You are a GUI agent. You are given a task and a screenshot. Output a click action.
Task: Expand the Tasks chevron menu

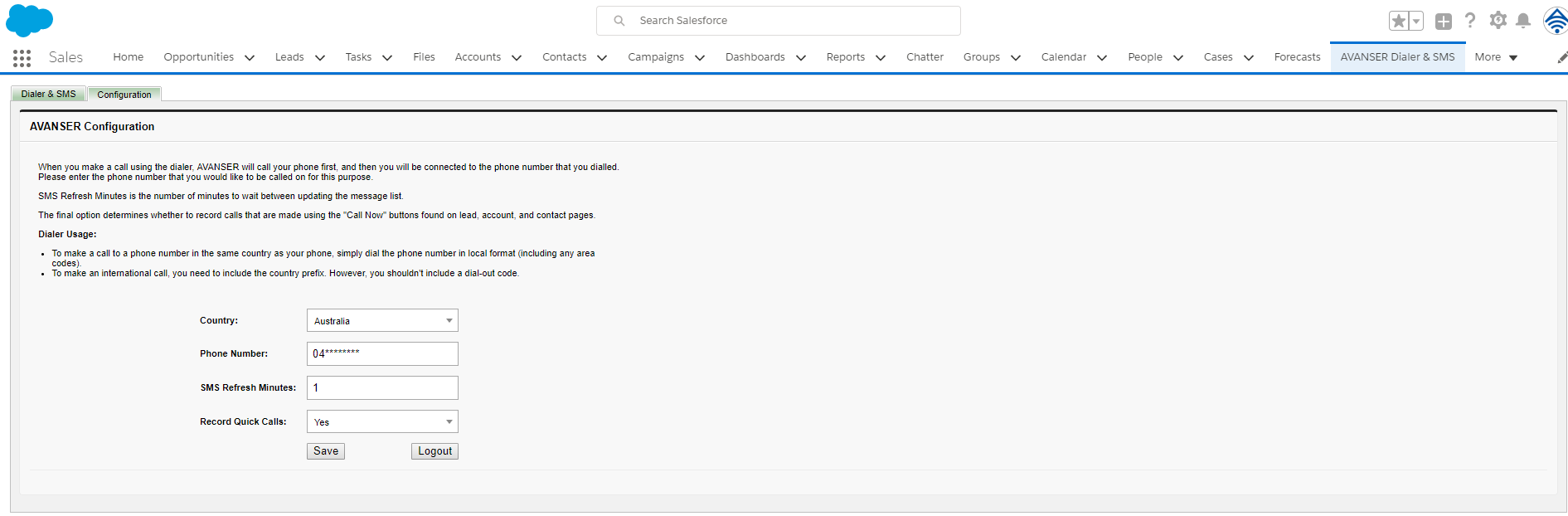[x=387, y=58]
